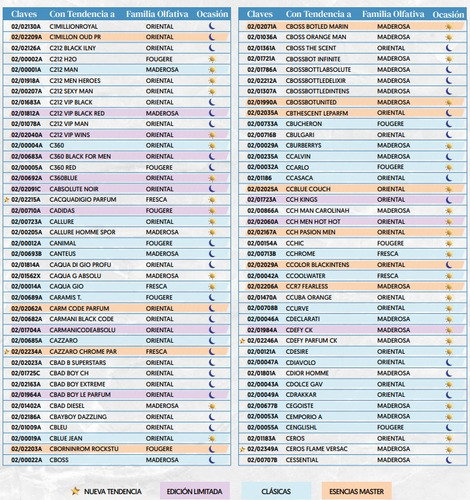This screenshot has width=470, height=500.
Task: Click the sun icon beside C212 H2O
Action: pos(212,59)
